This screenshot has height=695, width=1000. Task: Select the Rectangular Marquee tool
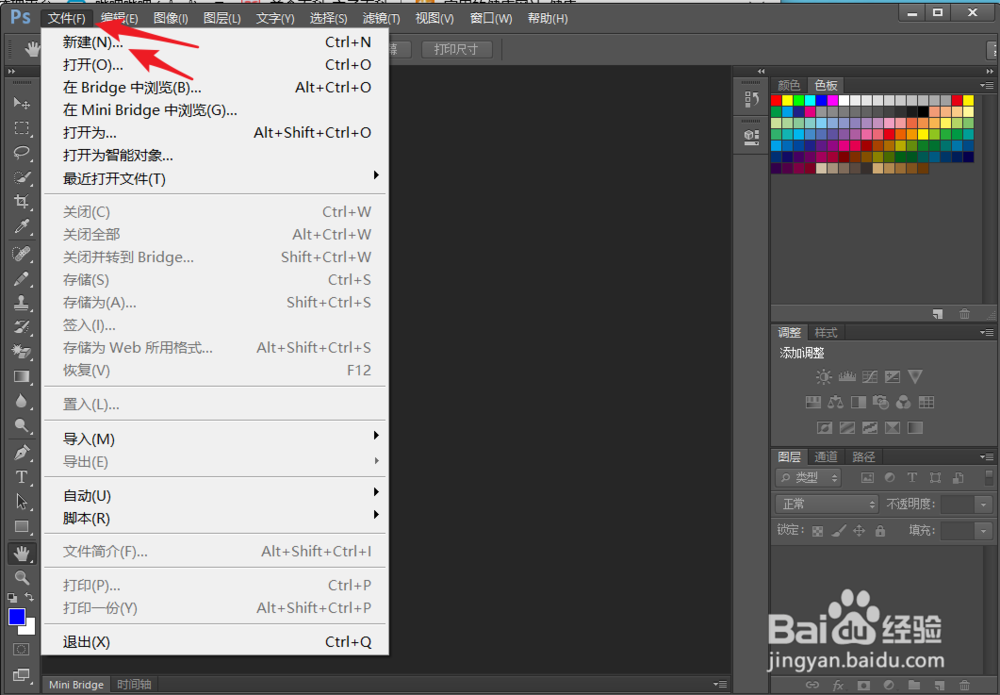22,128
